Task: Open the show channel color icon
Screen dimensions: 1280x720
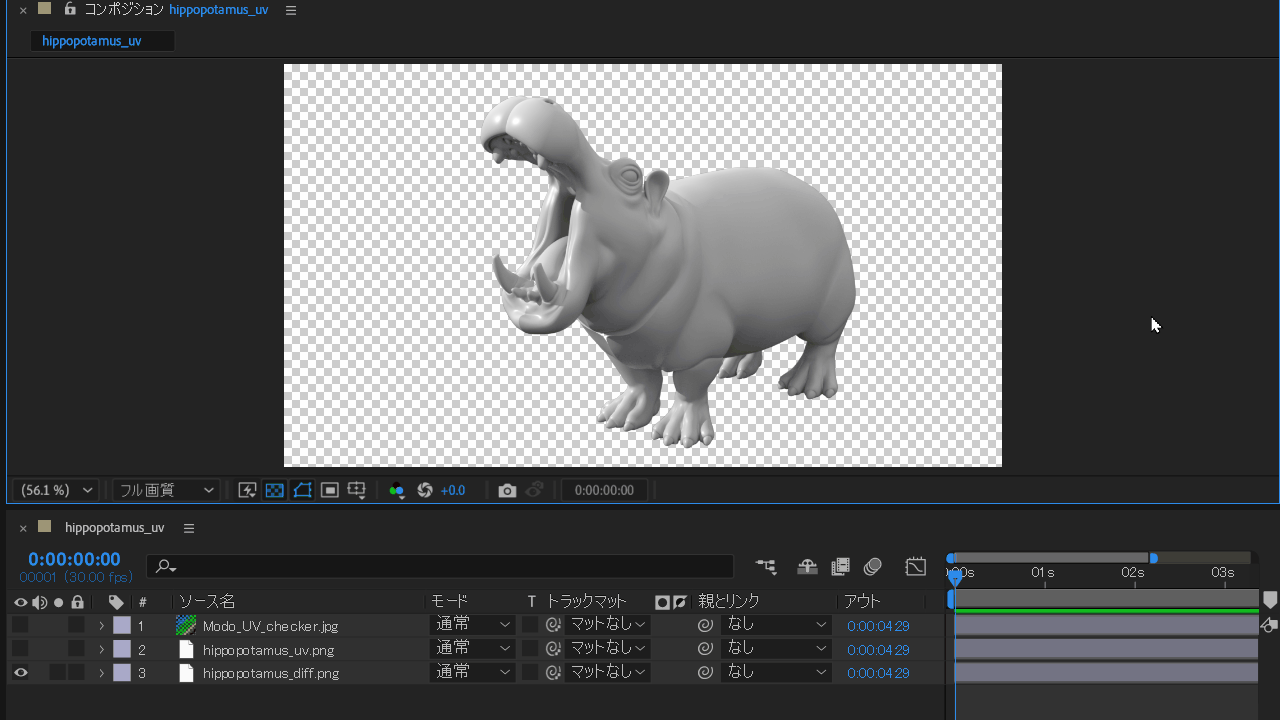Action: [397, 490]
